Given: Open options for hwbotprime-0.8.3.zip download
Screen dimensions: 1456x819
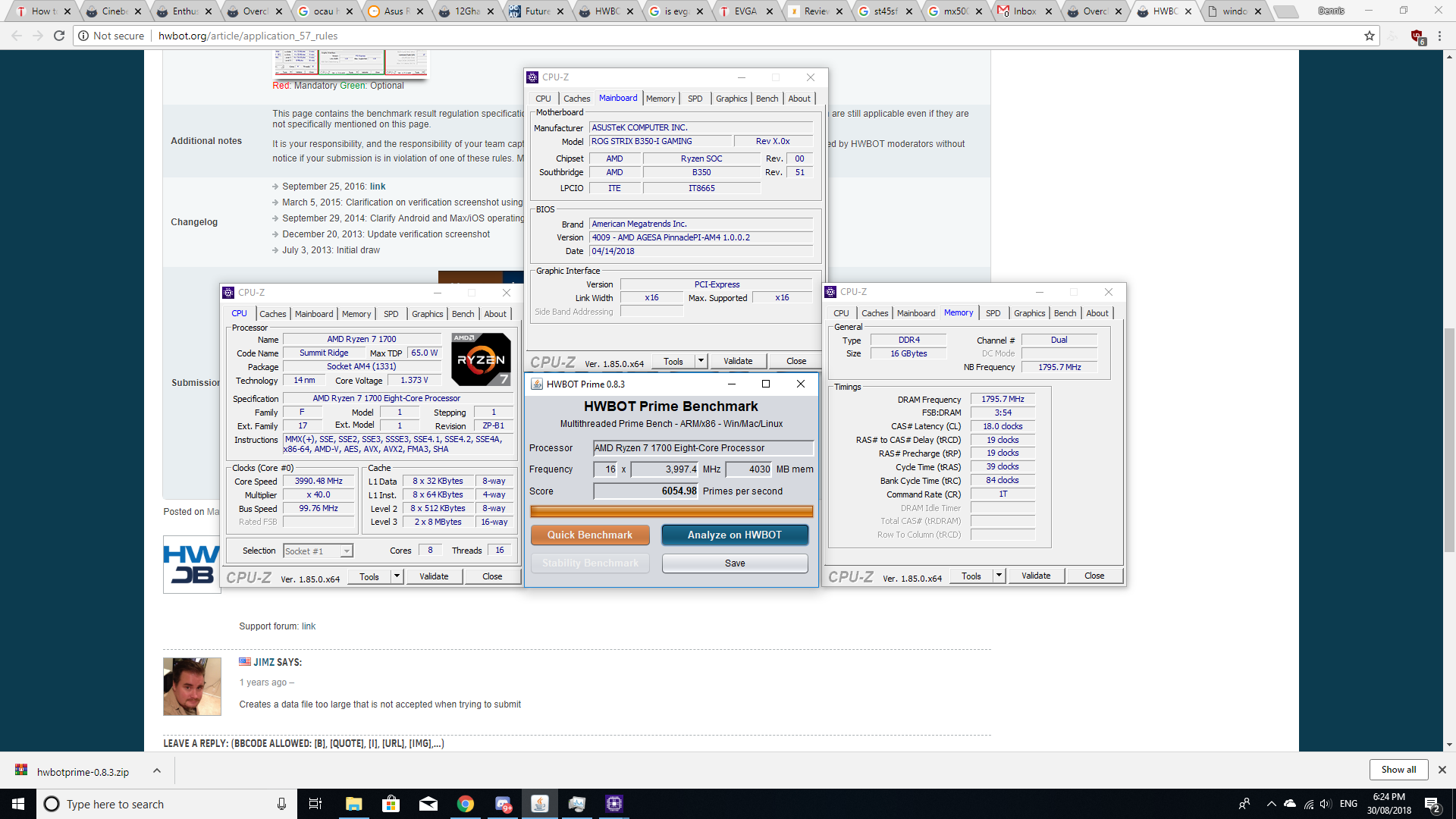Looking at the screenshot, I should 156,770.
